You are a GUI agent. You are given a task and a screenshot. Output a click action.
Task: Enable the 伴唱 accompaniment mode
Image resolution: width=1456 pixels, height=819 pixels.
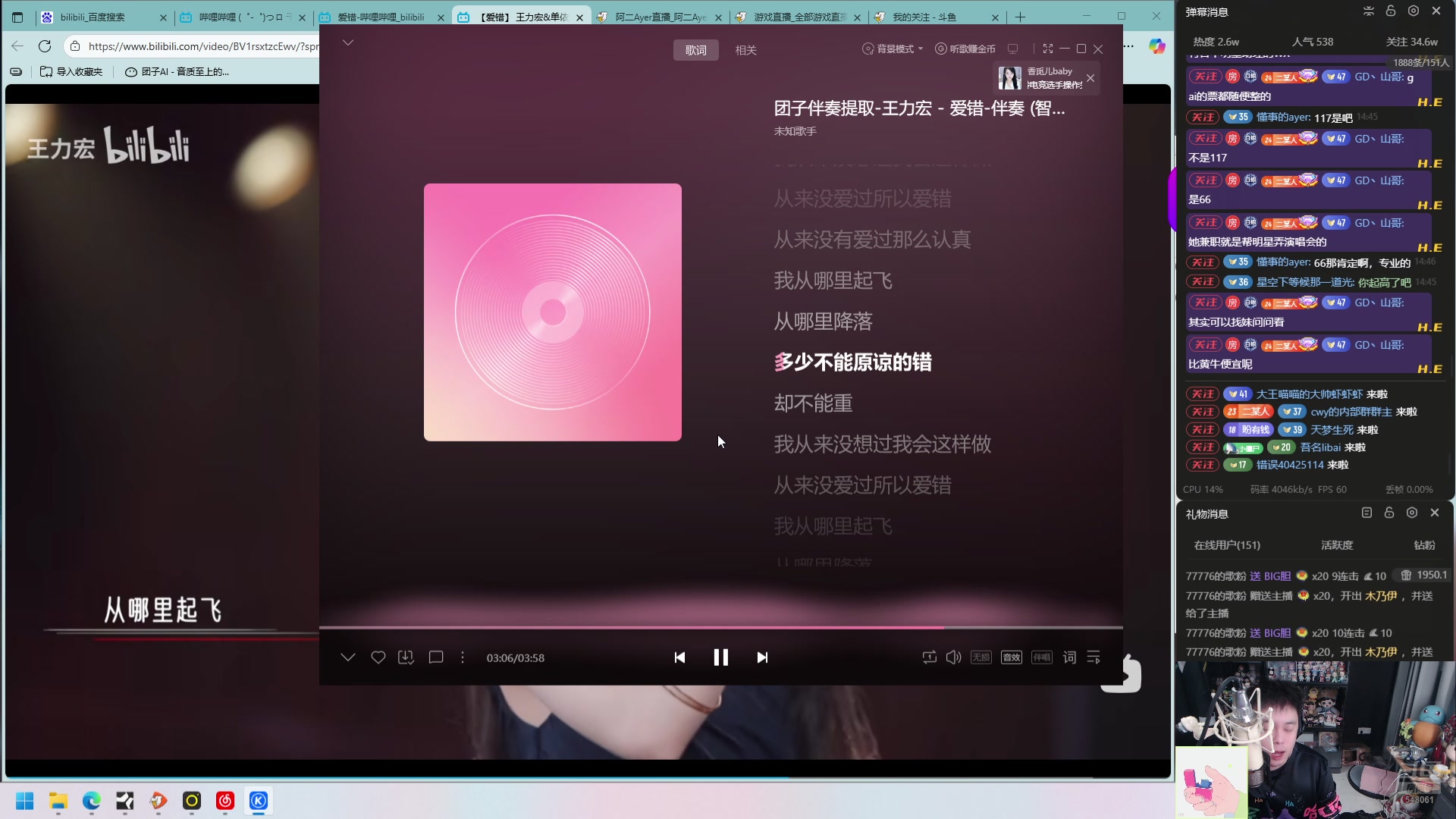[x=1041, y=657]
